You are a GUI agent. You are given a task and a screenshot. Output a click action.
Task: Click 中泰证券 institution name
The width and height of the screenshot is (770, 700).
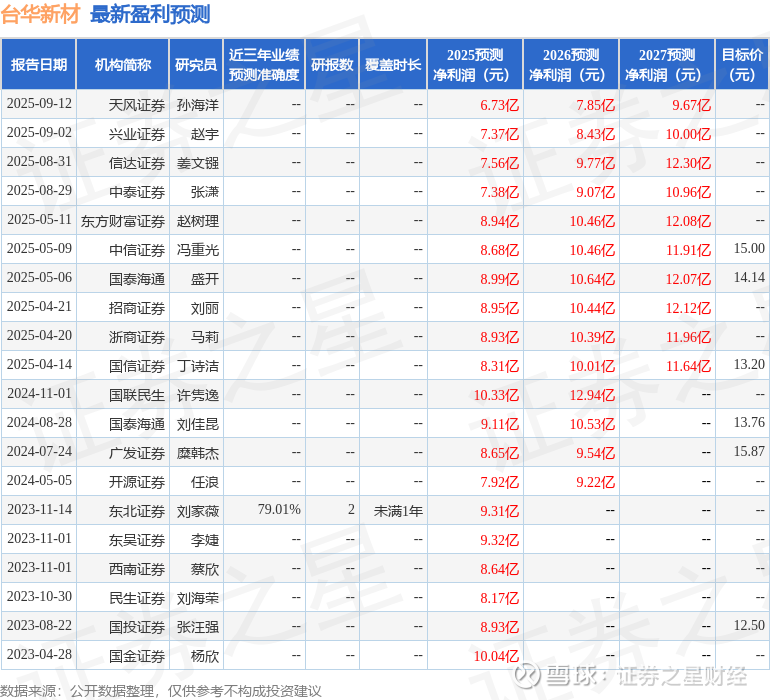(x=137, y=192)
